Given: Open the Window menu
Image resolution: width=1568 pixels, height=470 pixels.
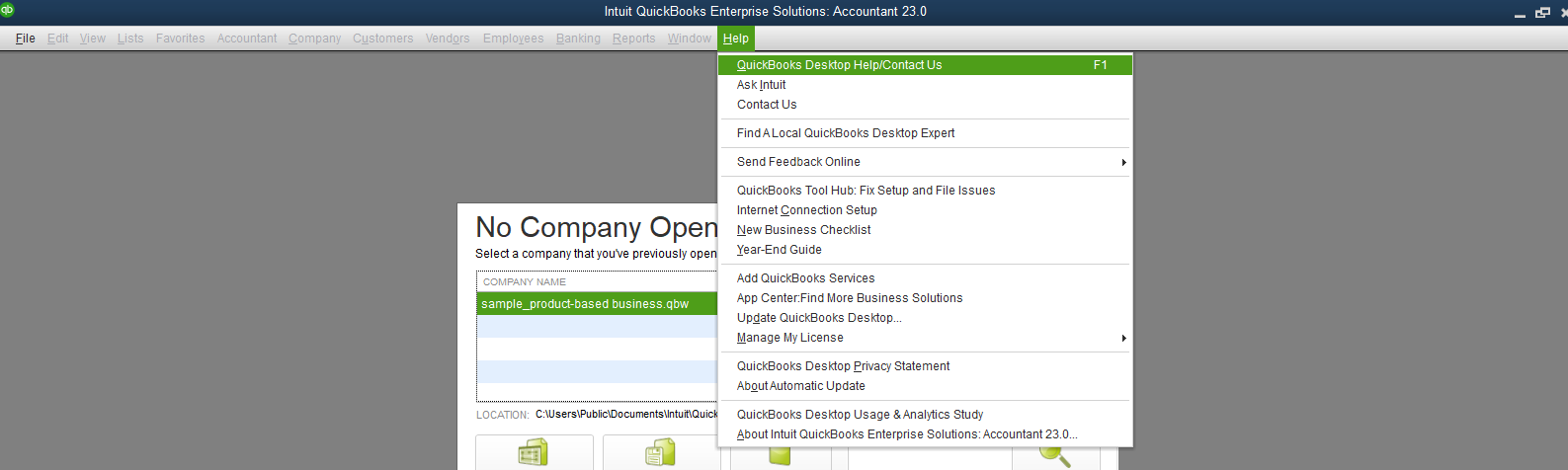Looking at the screenshot, I should click(690, 39).
